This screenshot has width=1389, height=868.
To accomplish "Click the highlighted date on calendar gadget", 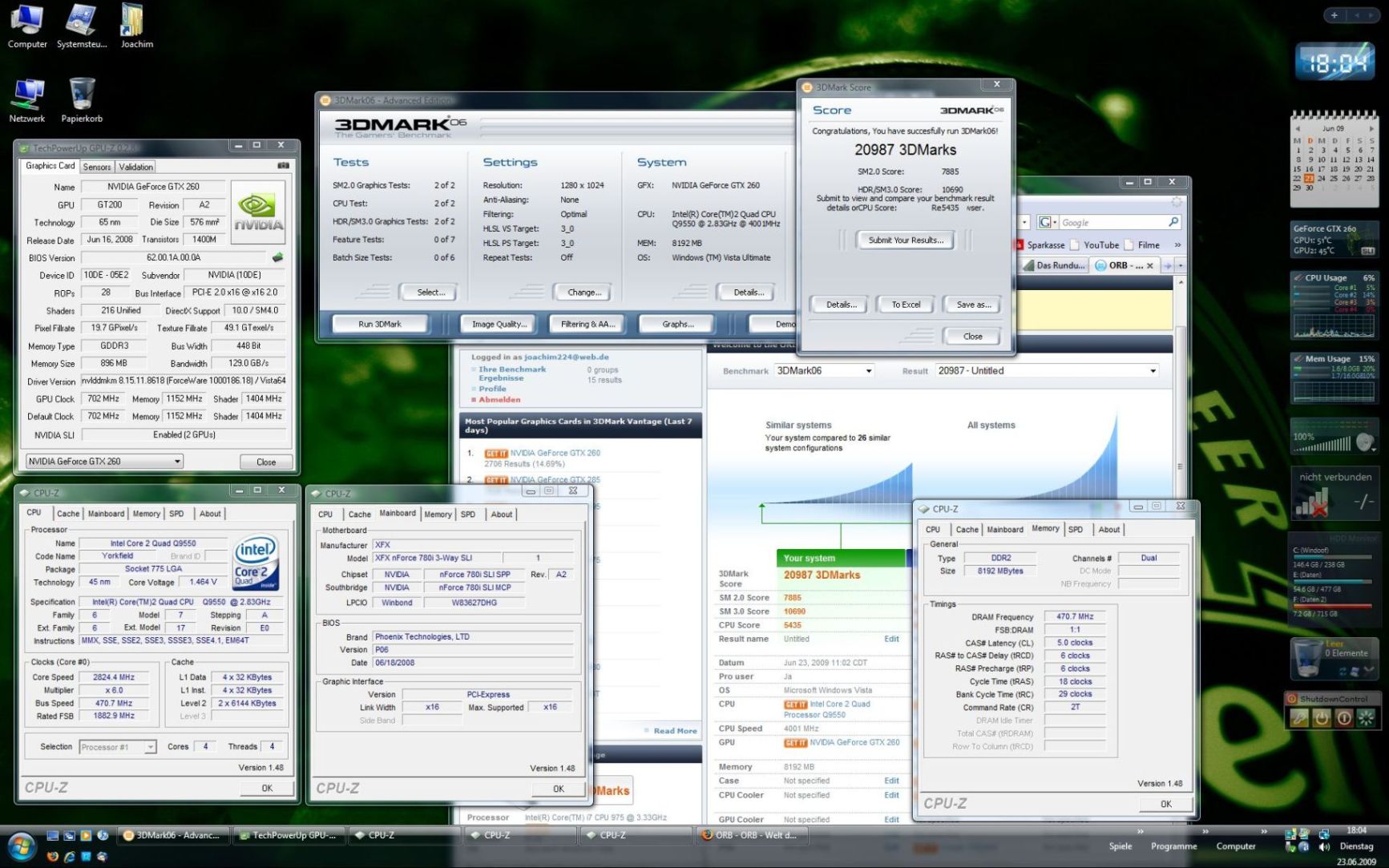I will (x=1309, y=178).
